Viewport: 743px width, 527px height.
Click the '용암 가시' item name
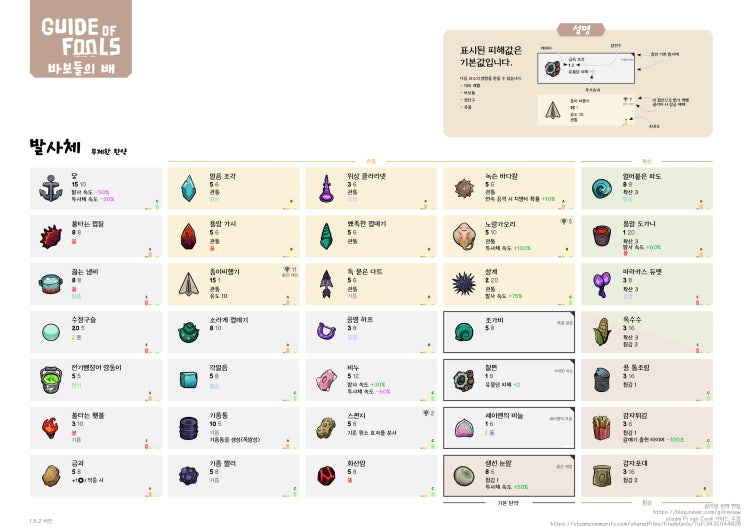pos(223,224)
